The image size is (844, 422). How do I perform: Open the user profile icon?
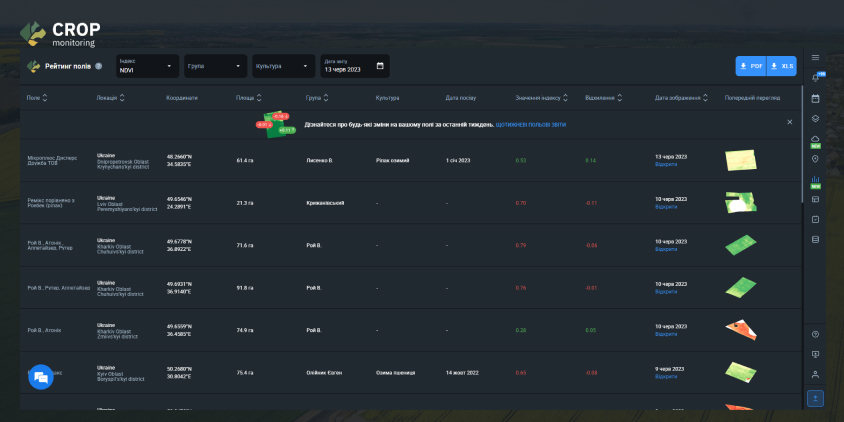(x=815, y=374)
